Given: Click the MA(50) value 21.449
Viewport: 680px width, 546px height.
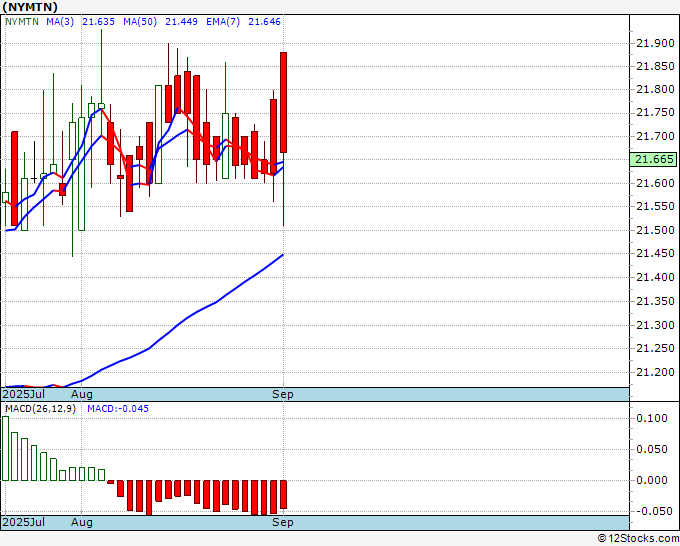Looking at the screenshot, I should pos(181,22).
